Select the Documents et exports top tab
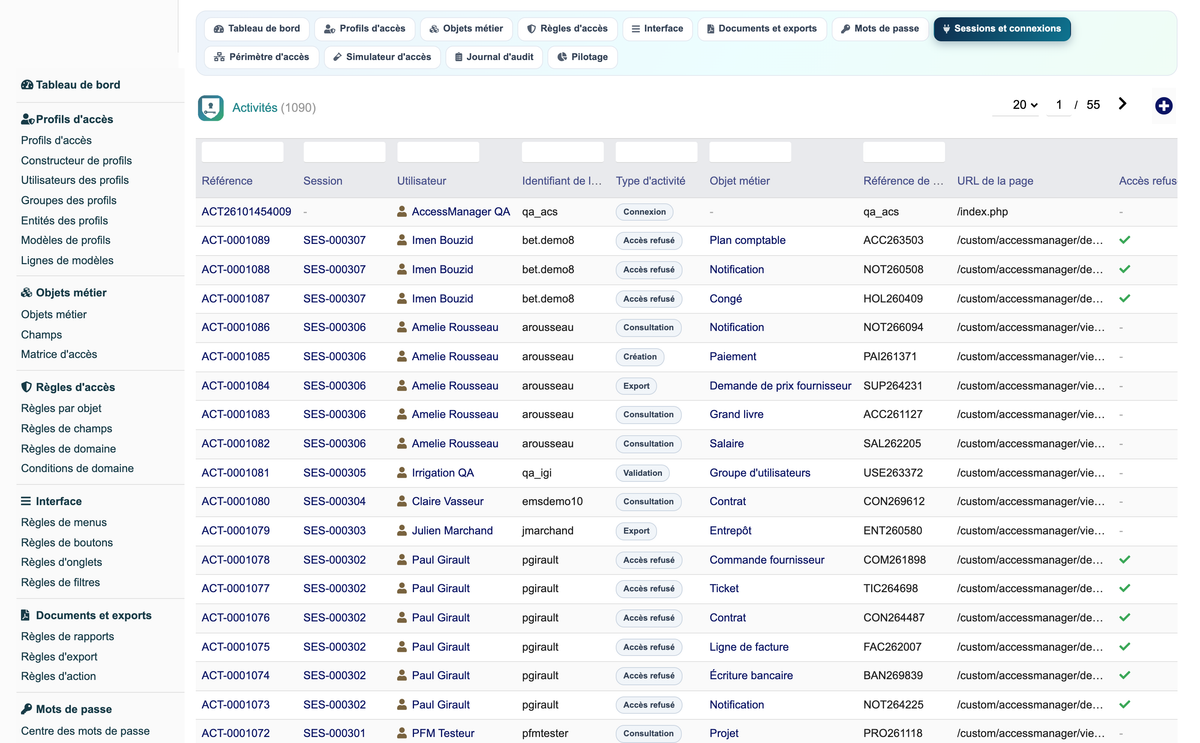The width and height of the screenshot is (1200, 743). coord(762,29)
